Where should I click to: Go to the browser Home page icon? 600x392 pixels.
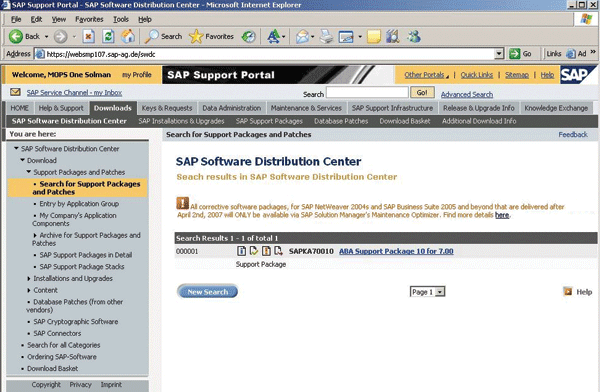[128, 37]
